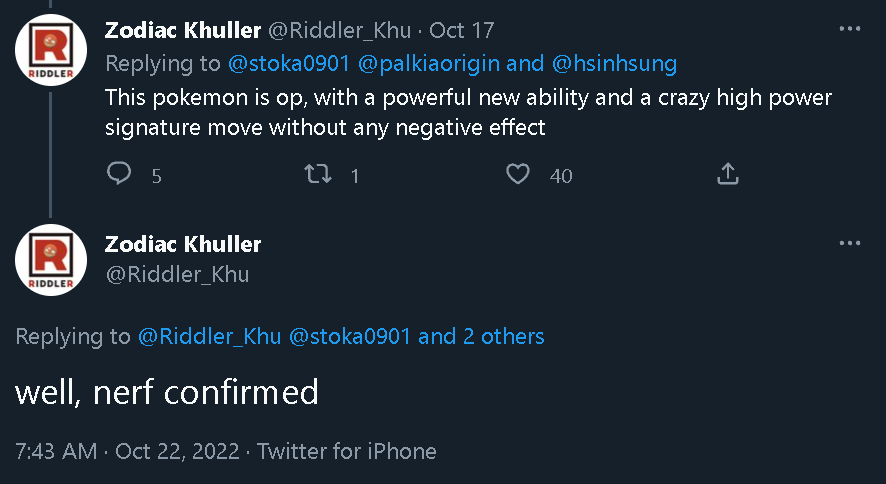Open more options on the second tweet
This screenshot has height=484, width=886.
[x=849, y=243]
